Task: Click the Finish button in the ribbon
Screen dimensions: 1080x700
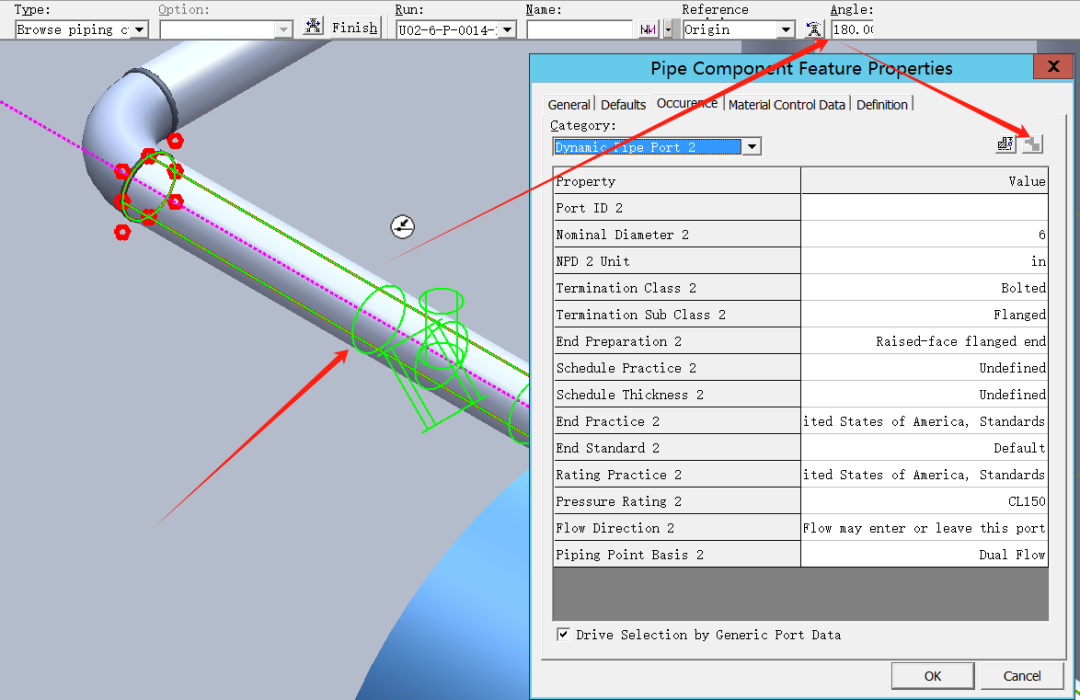Action: tap(355, 28)
